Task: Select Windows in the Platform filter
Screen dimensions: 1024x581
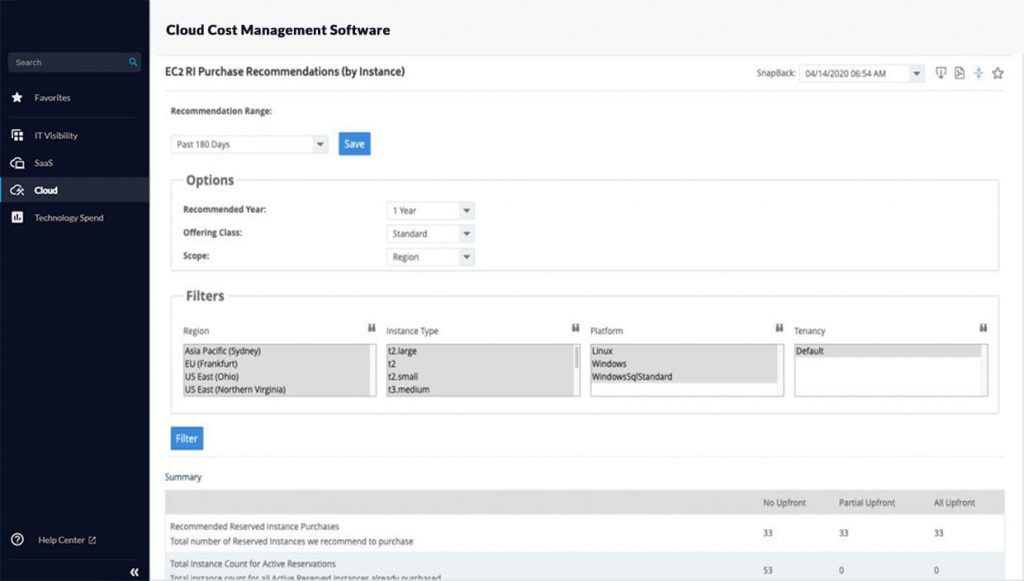Action: coord(613,364)
